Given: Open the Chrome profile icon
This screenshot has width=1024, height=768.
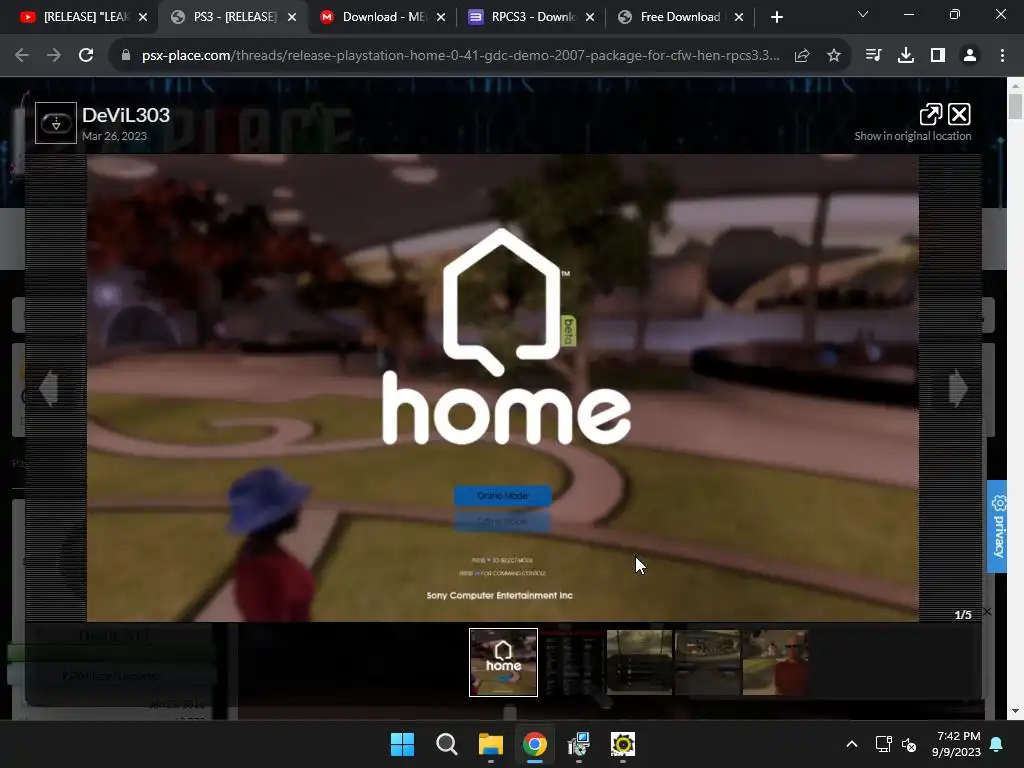Looking at the screenshot, I should pyautogui.click(x=970, y=56).
